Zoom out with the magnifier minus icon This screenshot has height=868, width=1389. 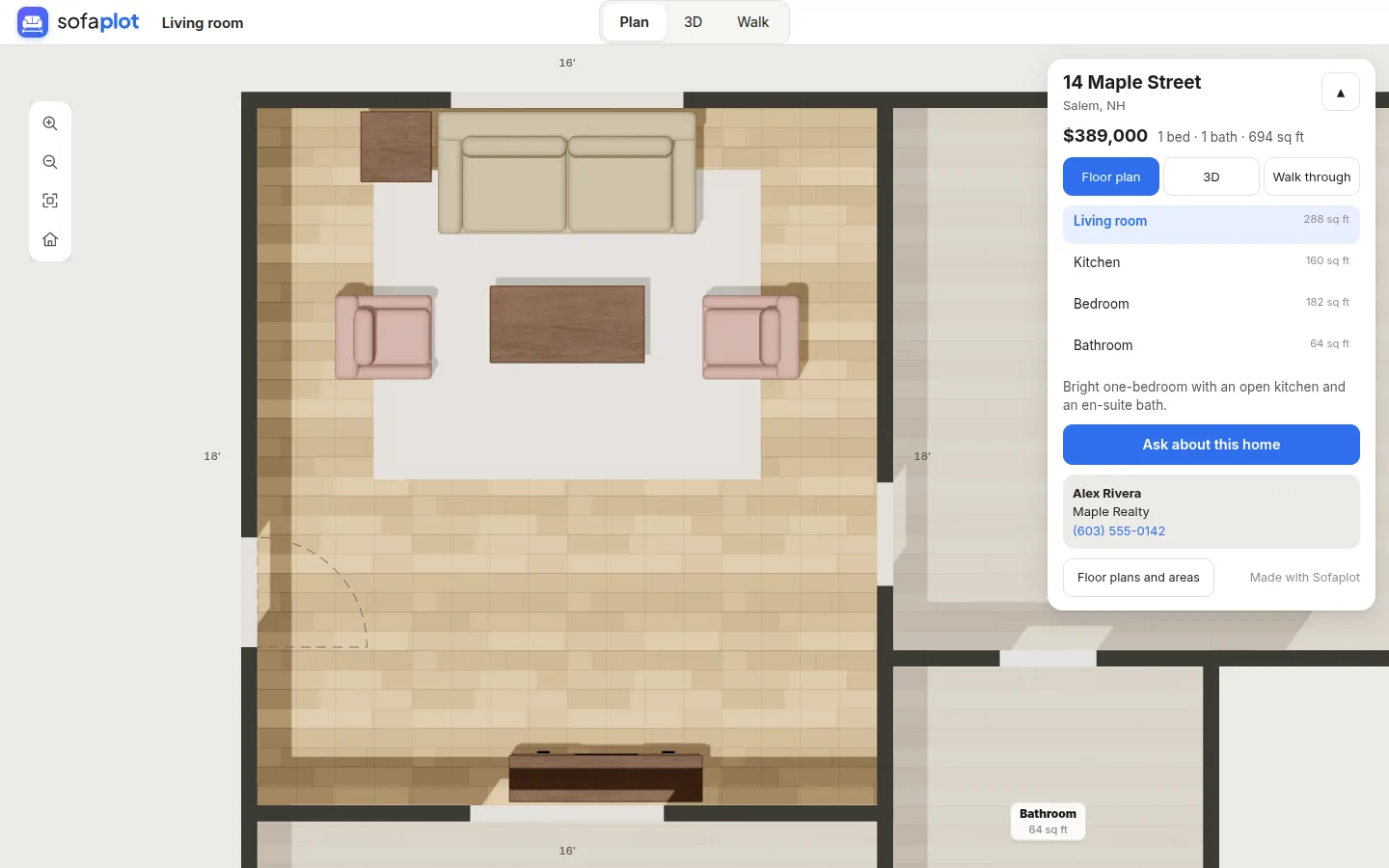click(50, 162)
